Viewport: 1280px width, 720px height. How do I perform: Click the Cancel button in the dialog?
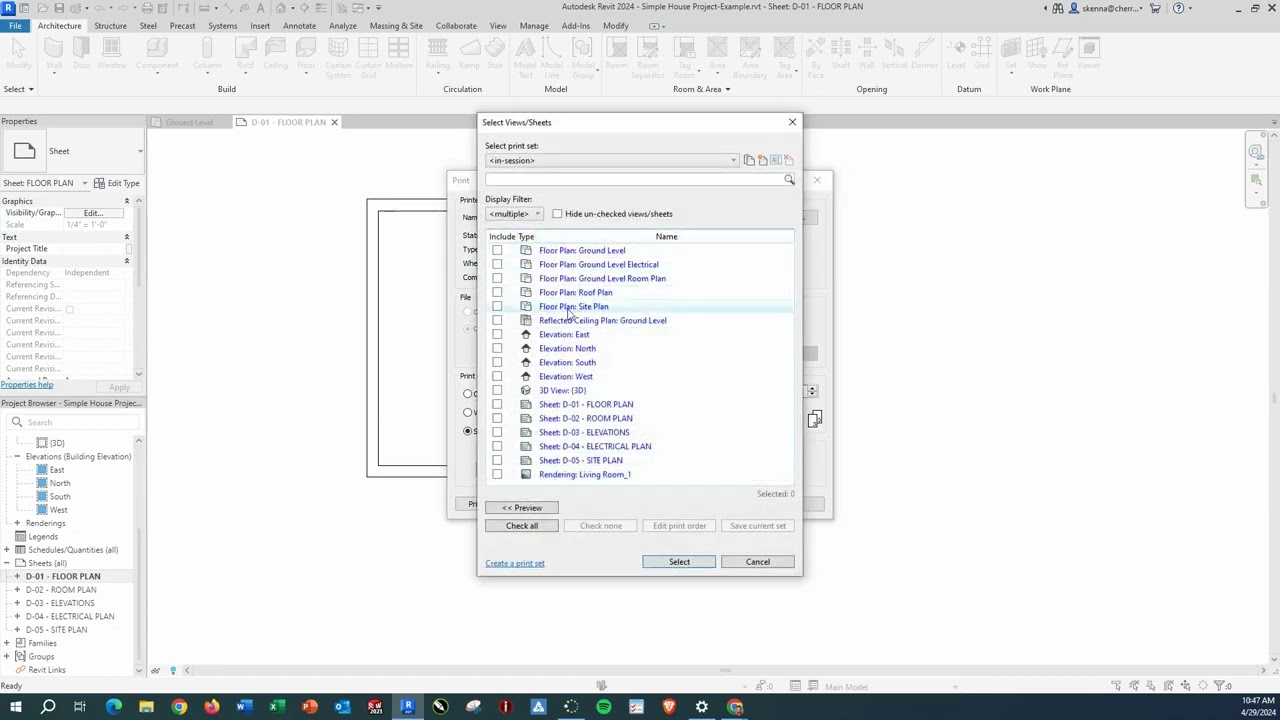coord(758,562)
